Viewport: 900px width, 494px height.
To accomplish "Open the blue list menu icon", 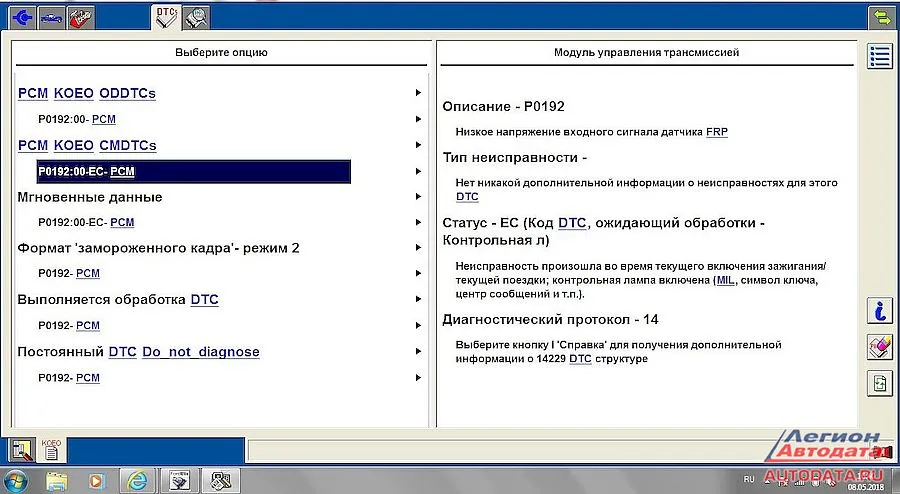I will (x=879, y=56).
